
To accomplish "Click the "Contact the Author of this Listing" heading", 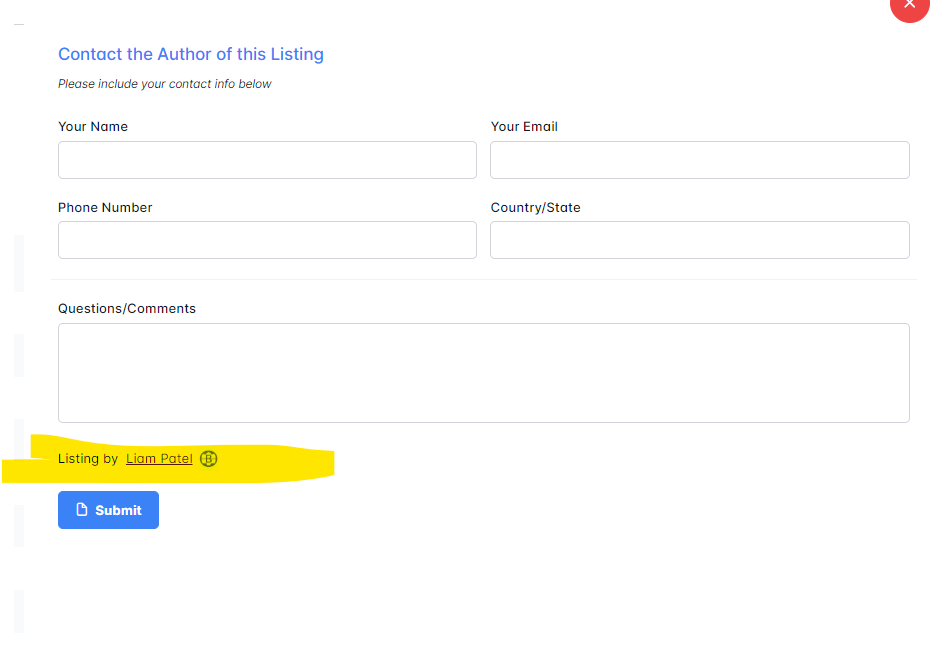I will click(x=191, y=54).
